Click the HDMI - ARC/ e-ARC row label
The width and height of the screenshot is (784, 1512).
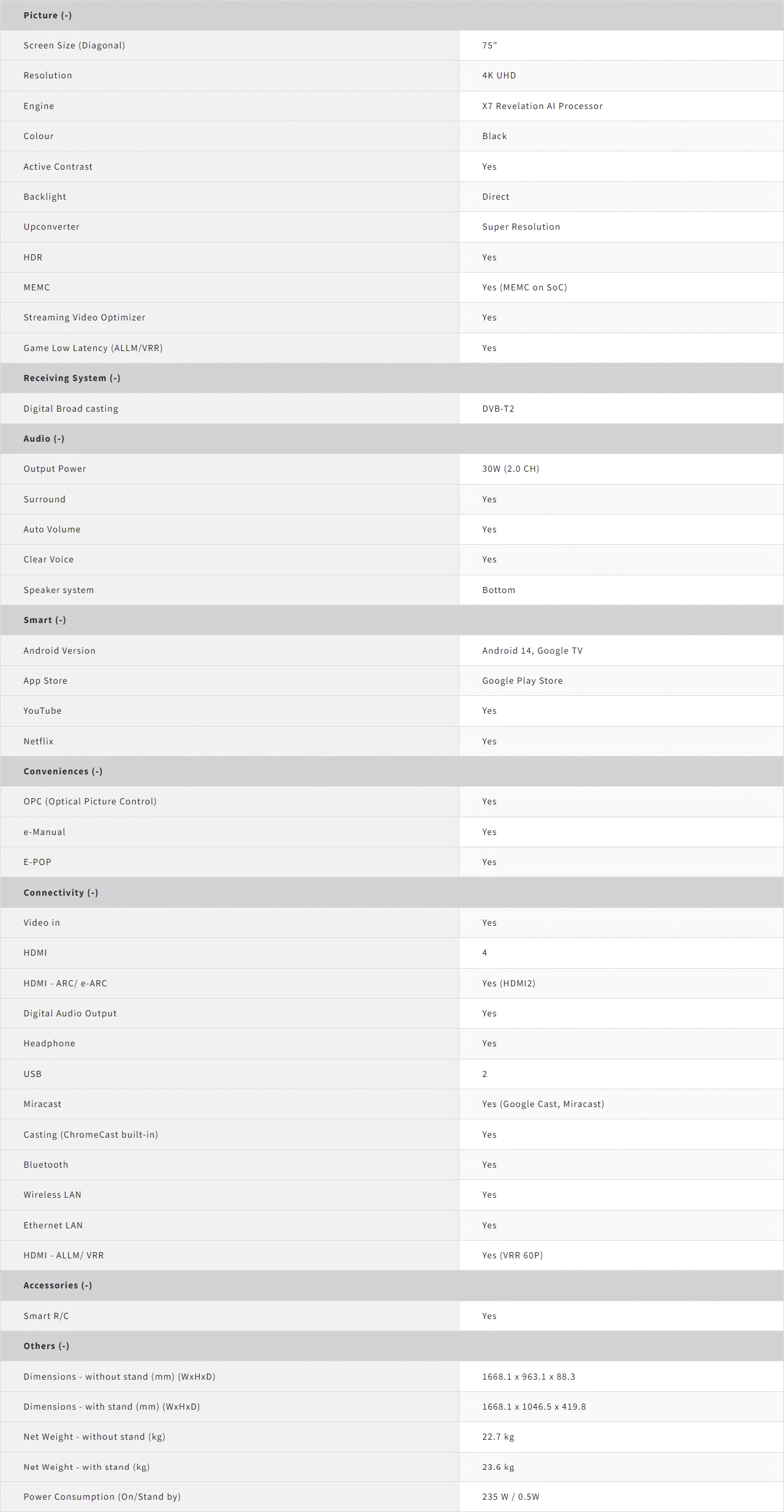65,983
